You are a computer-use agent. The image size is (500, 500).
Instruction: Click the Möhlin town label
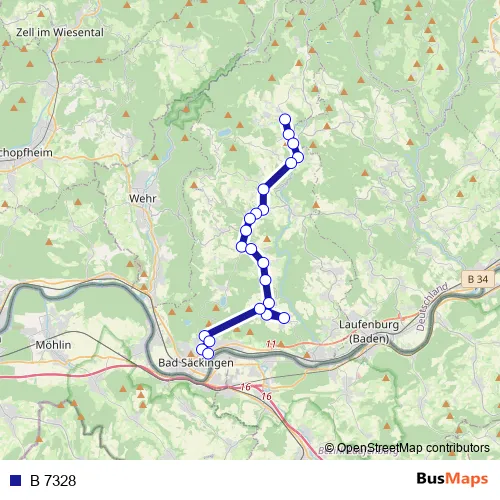(x=53, y=345)
